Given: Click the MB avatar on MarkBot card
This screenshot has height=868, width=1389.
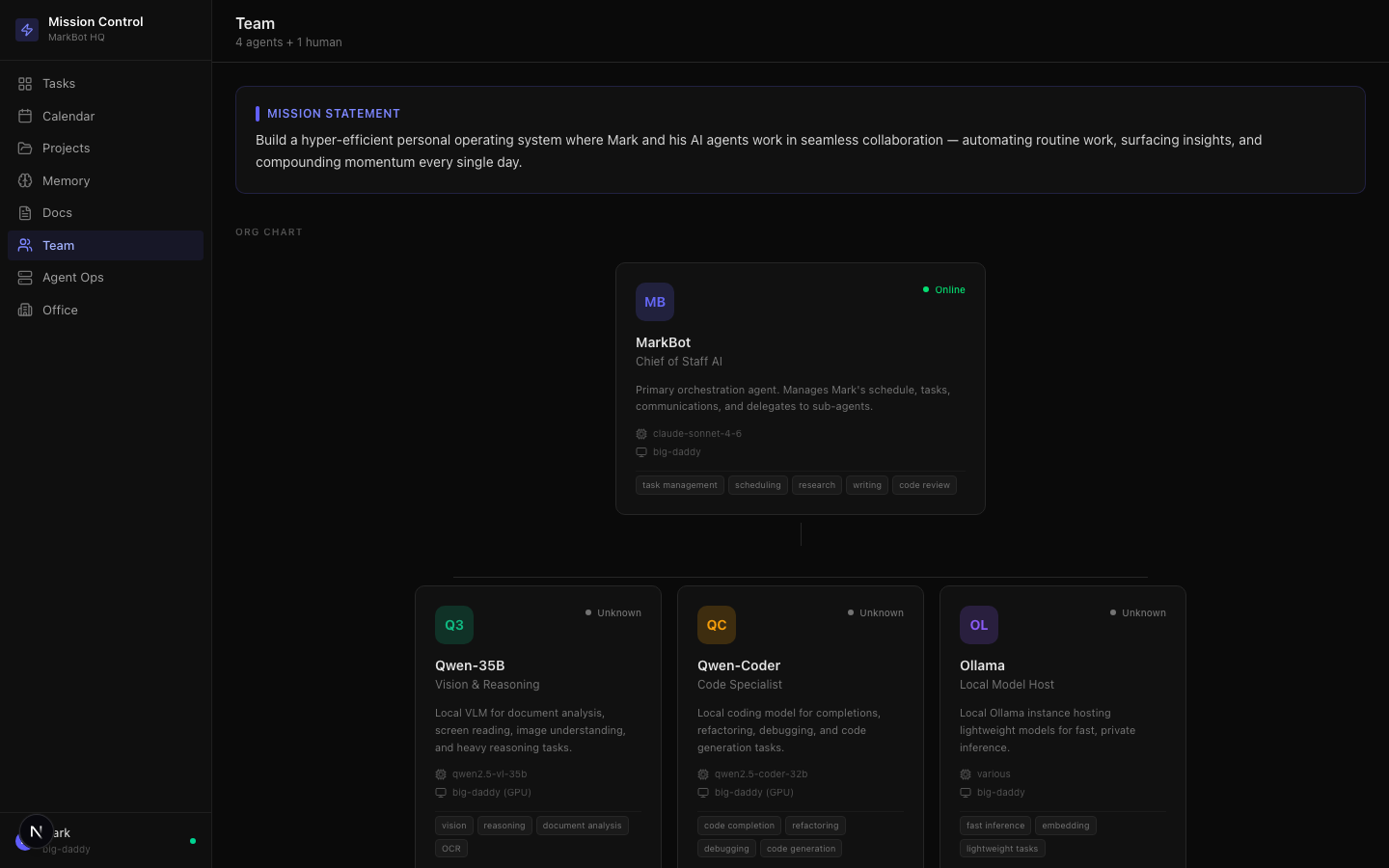Looking at the screenshot, I should [x=655, y=302].
